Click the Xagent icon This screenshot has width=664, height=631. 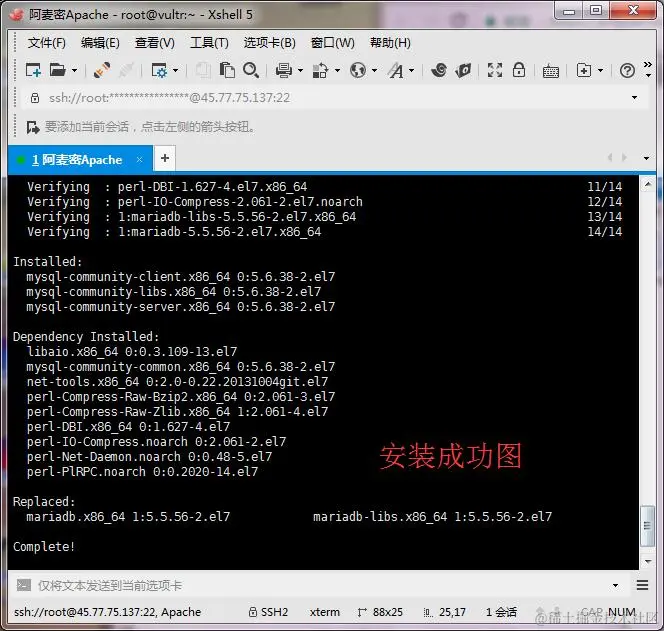point(463,70)
